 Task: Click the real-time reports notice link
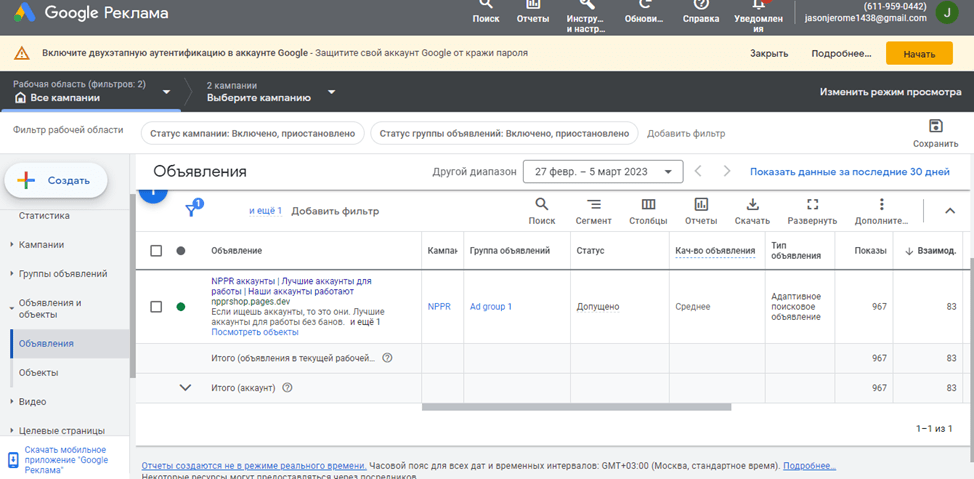253,465
